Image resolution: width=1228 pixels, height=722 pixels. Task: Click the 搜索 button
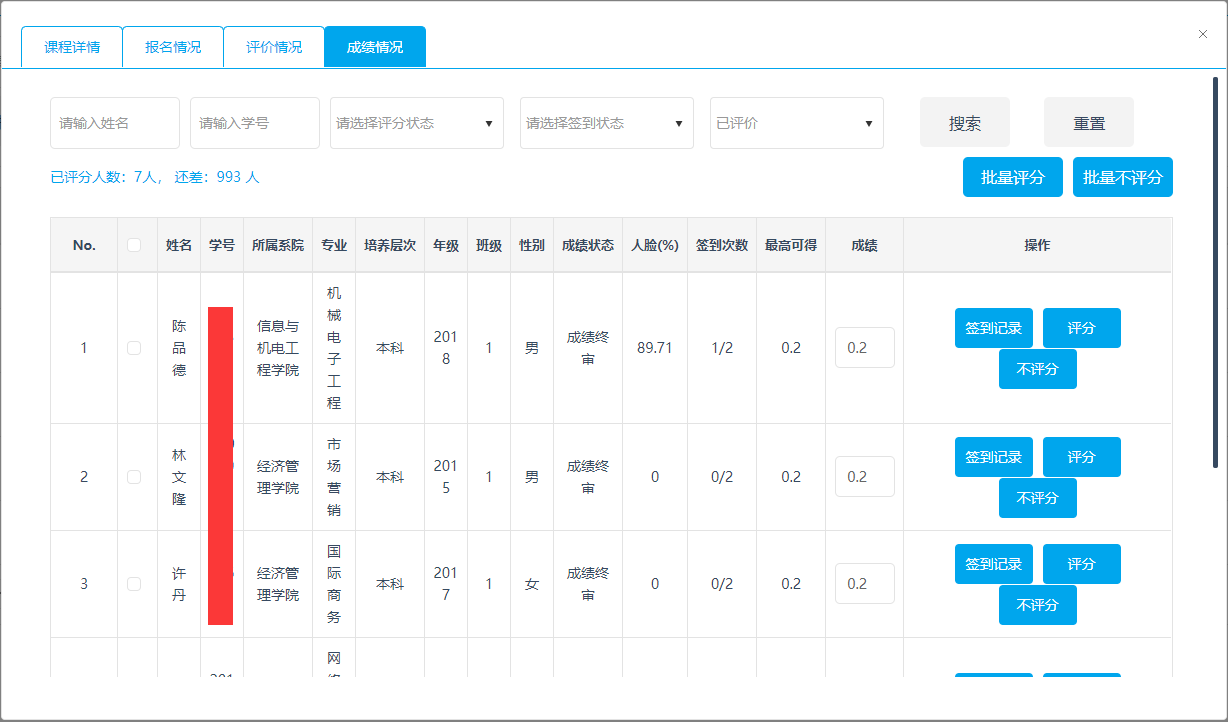[965, 123]
